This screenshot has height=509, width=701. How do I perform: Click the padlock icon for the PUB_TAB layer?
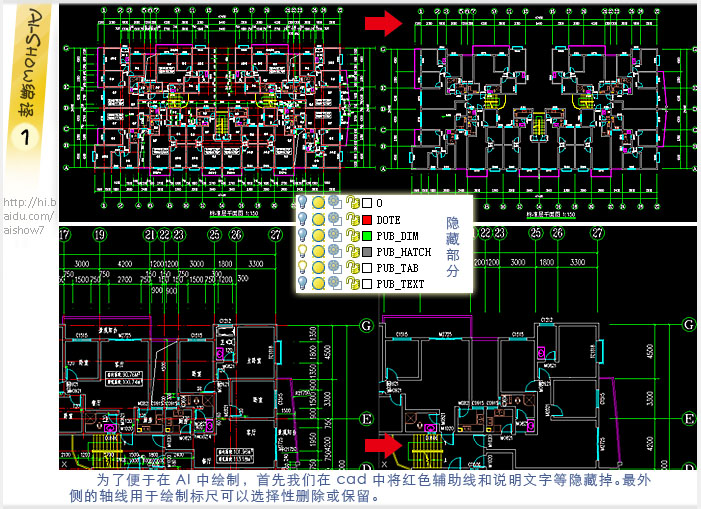click(353, 267)
